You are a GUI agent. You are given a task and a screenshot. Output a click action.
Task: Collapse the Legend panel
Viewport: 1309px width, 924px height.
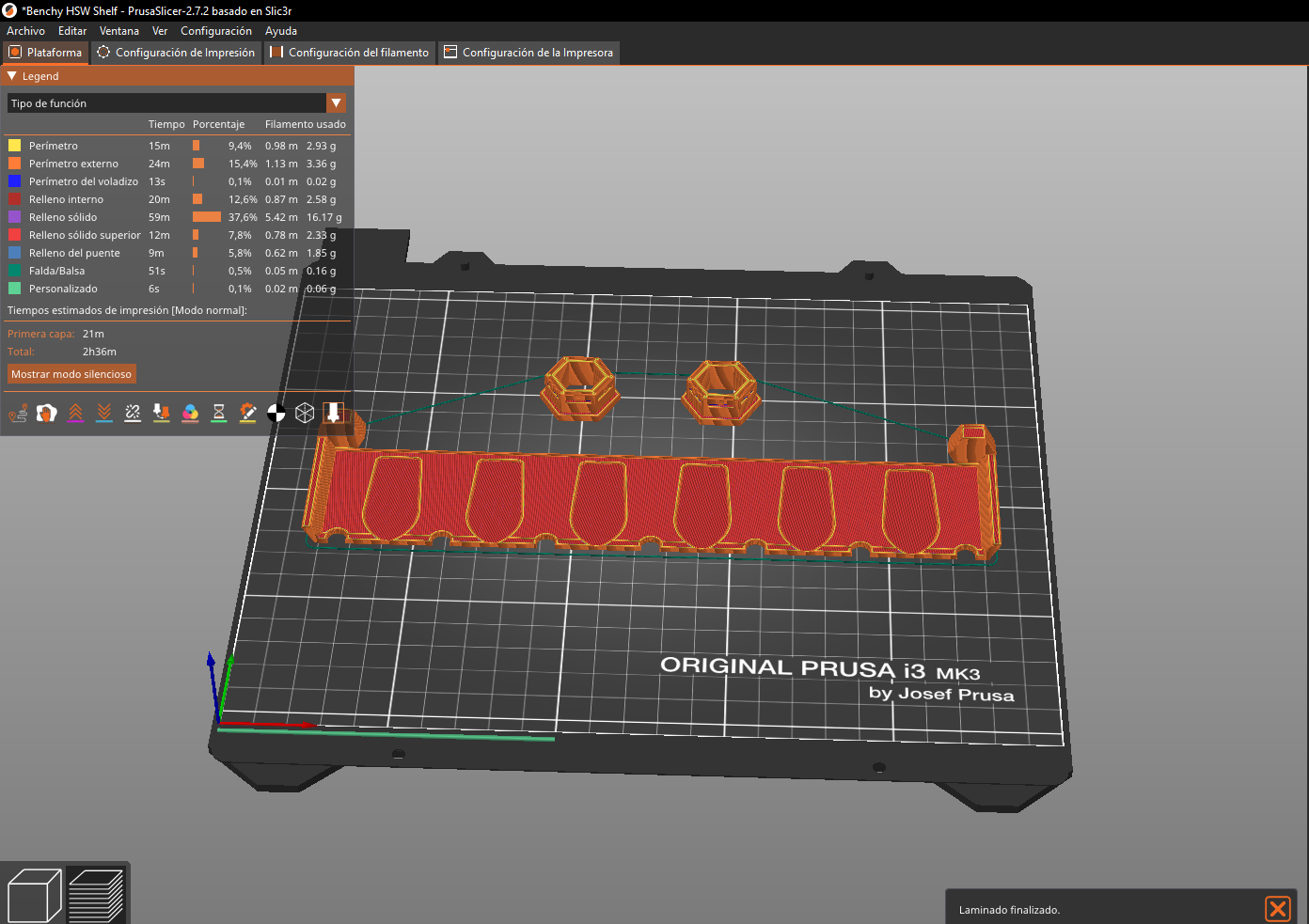(12, 76)
